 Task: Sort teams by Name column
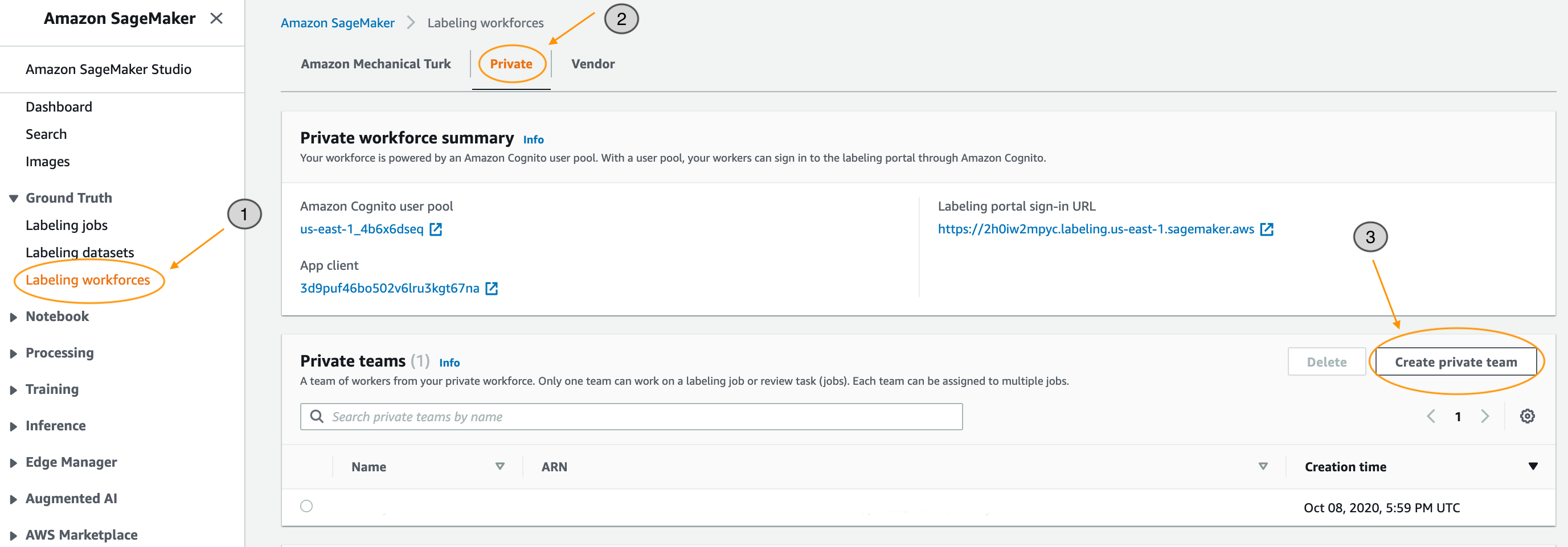coord(500,467)
